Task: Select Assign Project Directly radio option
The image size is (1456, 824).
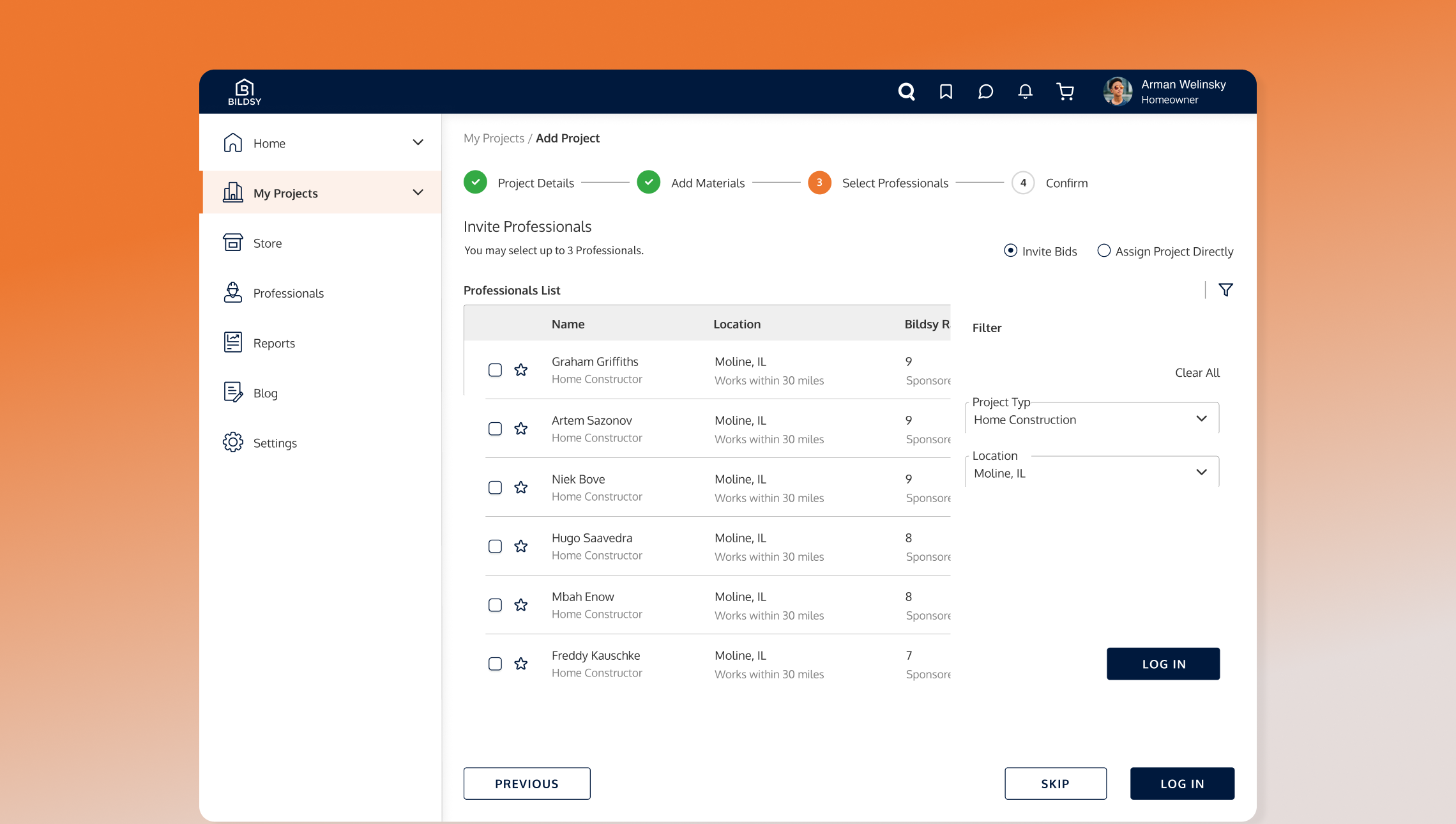Action: (x=1103, y=251)
